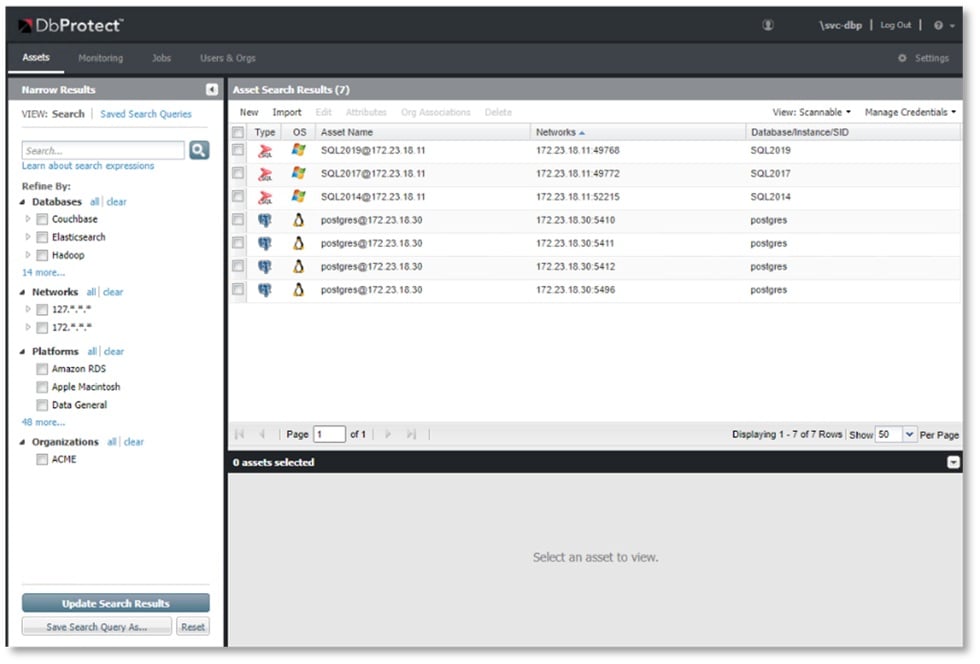980x664 pixels.
Task: Tick the Couchbase database filter
Action: (42, 219)
